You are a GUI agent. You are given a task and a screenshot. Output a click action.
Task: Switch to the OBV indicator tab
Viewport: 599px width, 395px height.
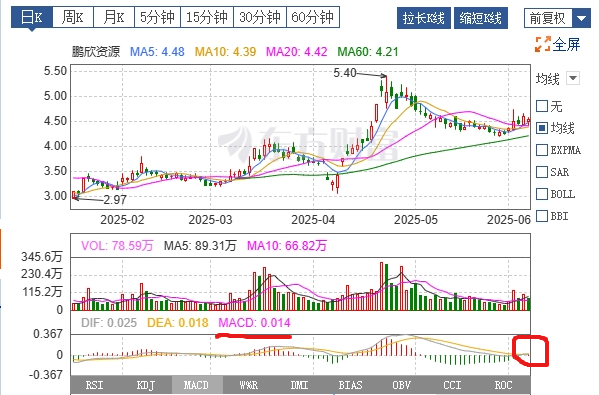pos(401,385)
